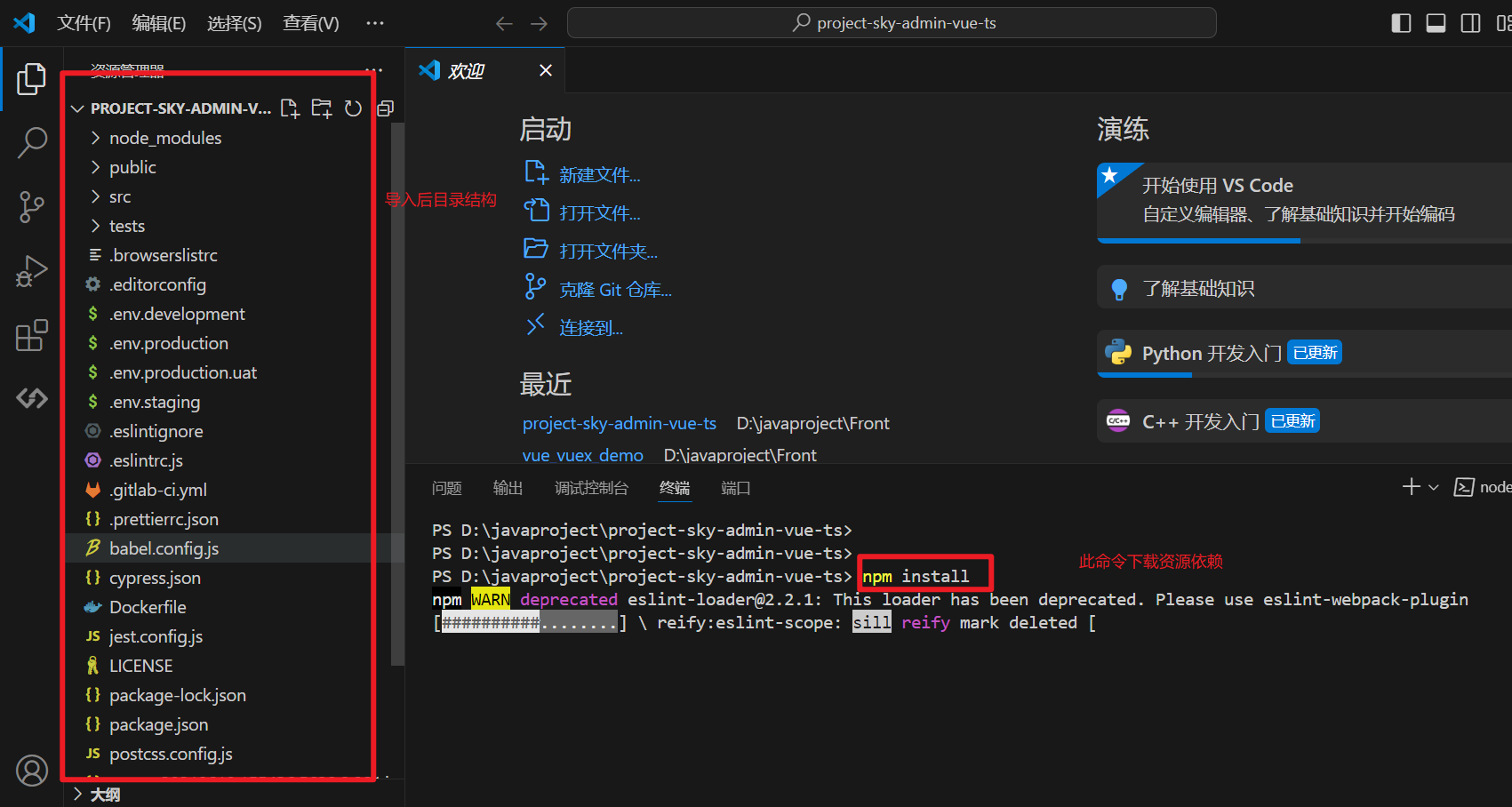Screen dimensions: 1512x807
Task: Switch to the 输出 panel tab
Action: point(508,488)
